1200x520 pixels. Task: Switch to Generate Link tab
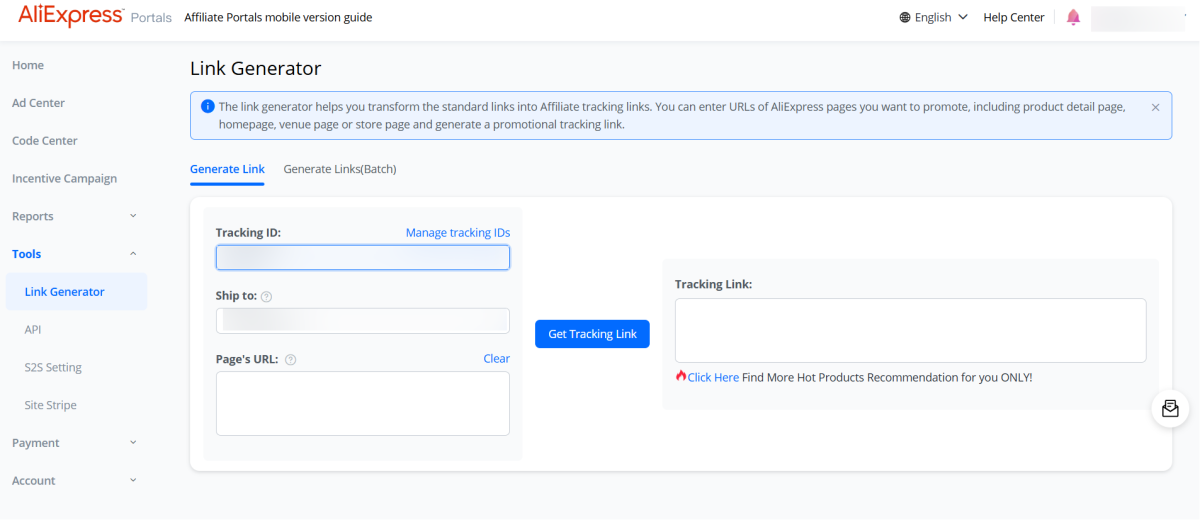[227, 169]
